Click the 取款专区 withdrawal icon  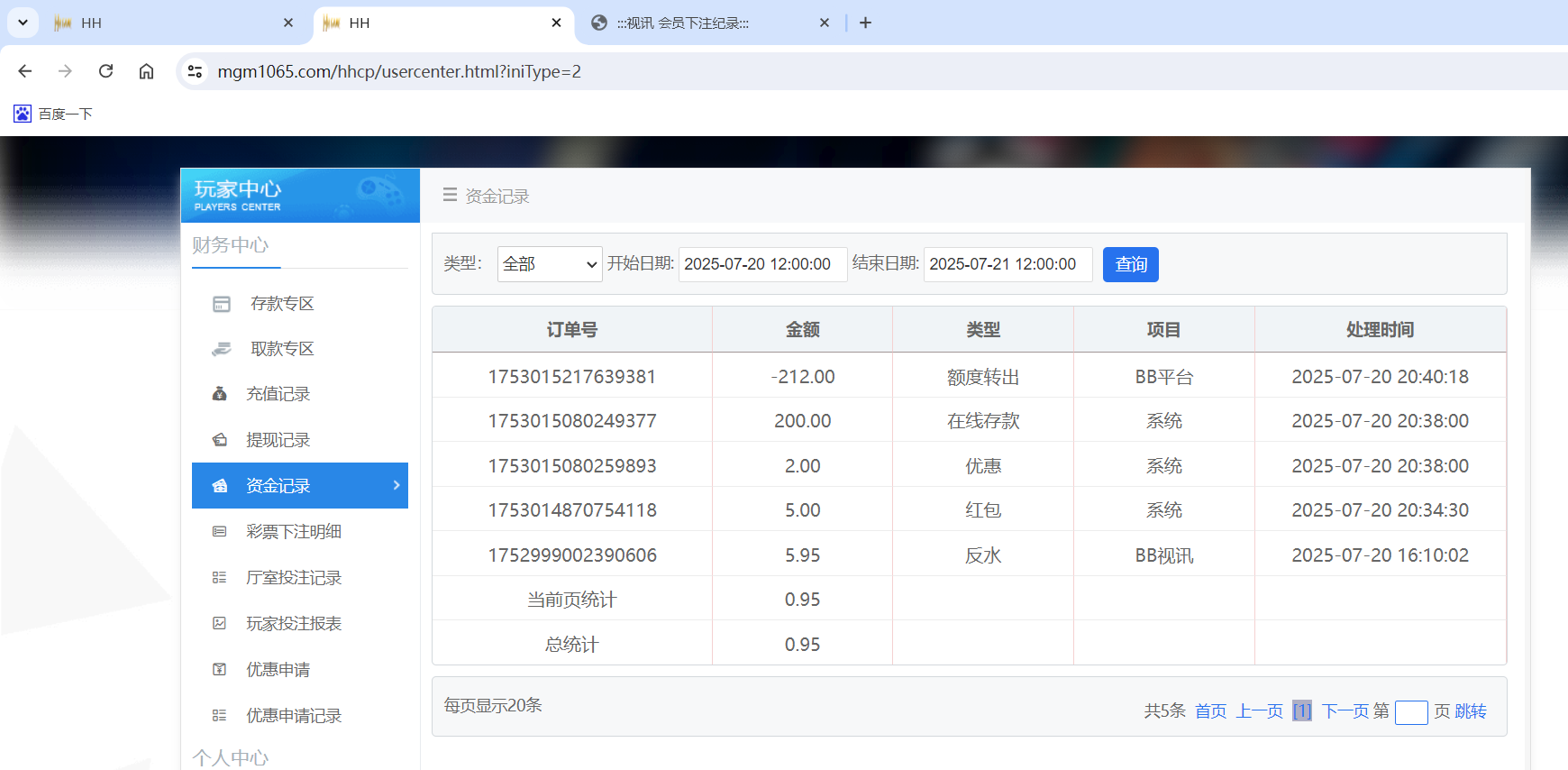221,349
